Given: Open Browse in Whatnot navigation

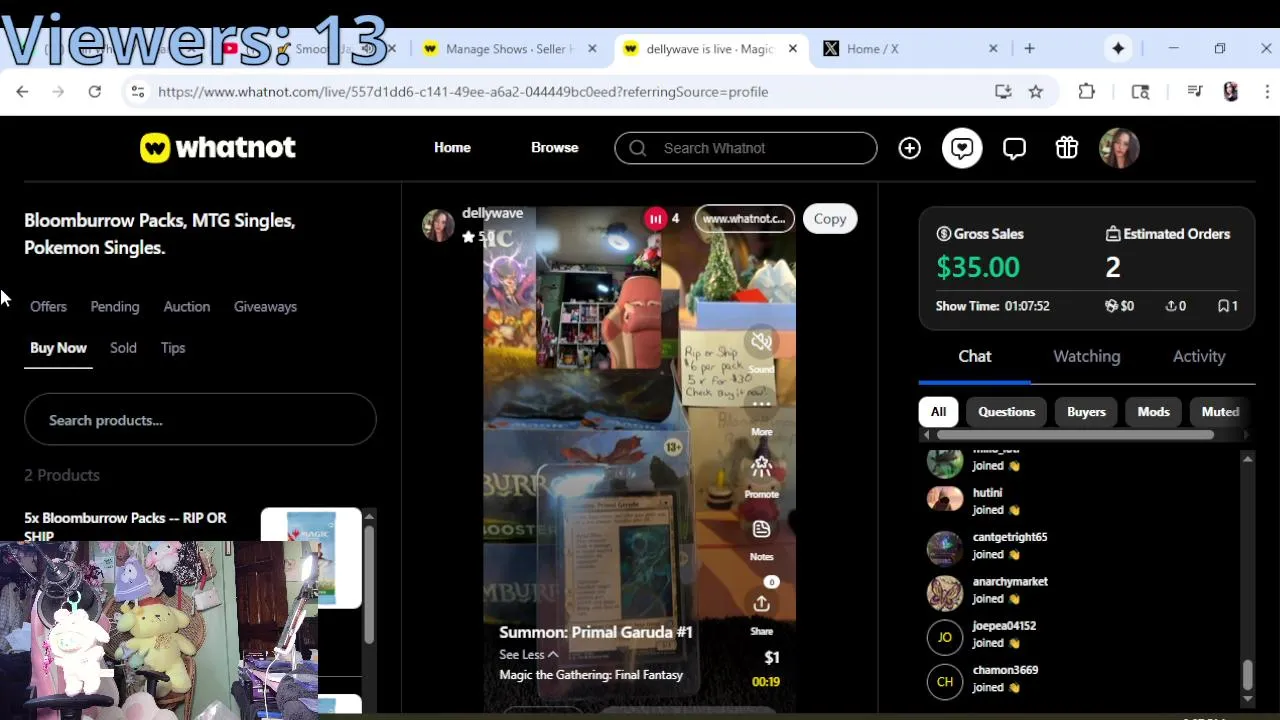Looking at the screenshot, I should coord(555,147).
